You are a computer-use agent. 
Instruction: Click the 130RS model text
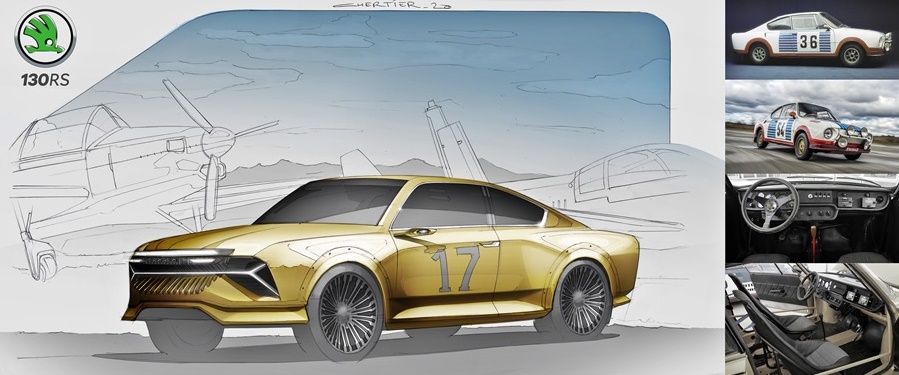pyautogui.click(x=45, y=80)
